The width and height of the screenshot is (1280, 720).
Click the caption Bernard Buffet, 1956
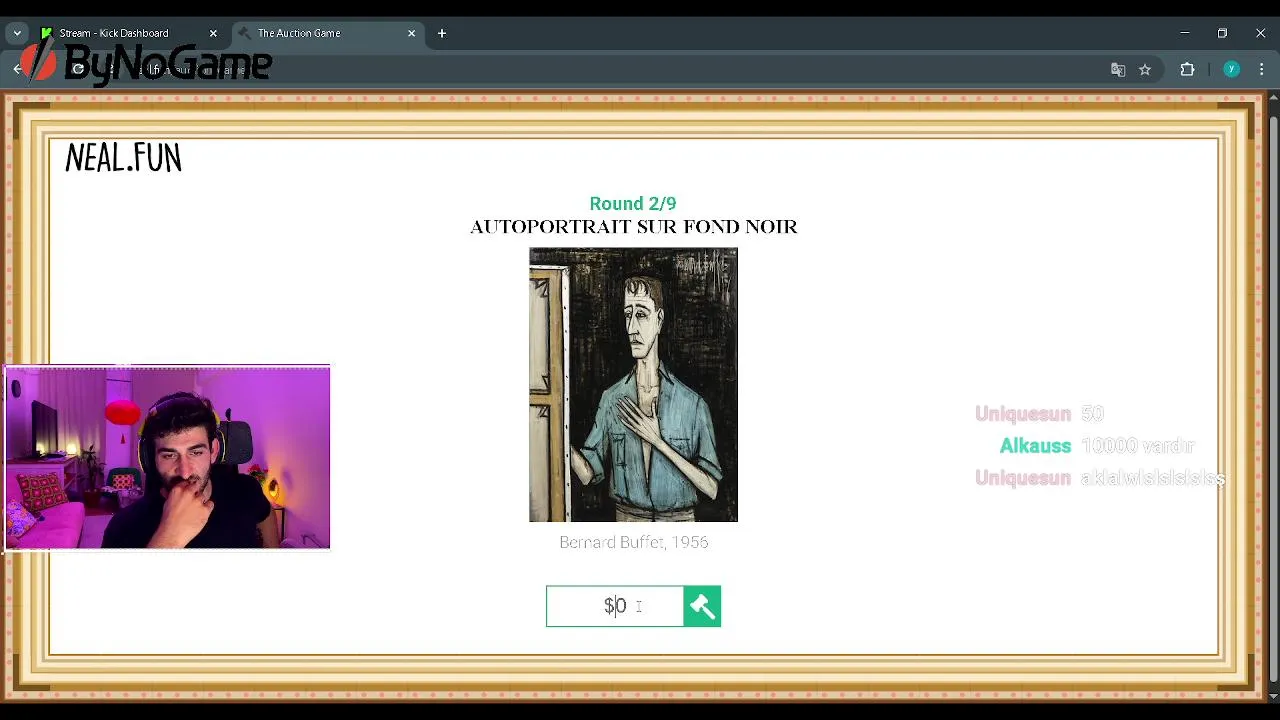pos(634,542)
